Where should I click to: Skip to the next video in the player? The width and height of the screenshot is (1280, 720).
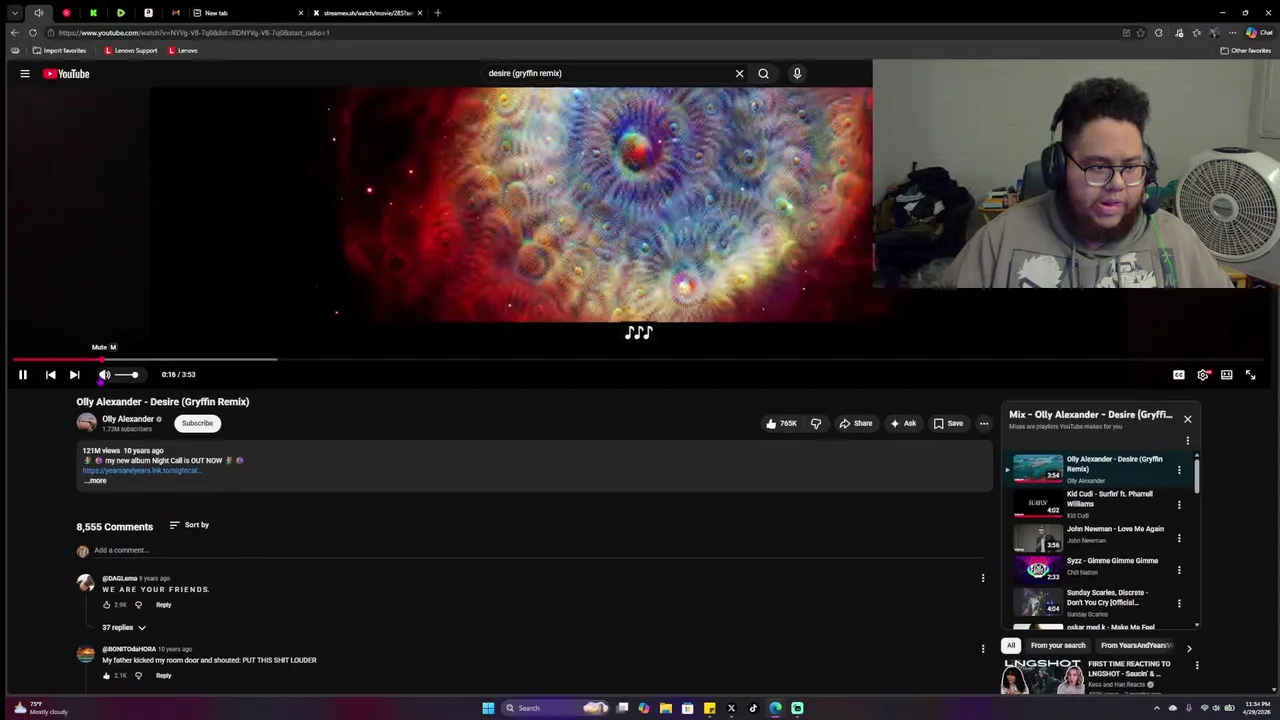point(74,375)
